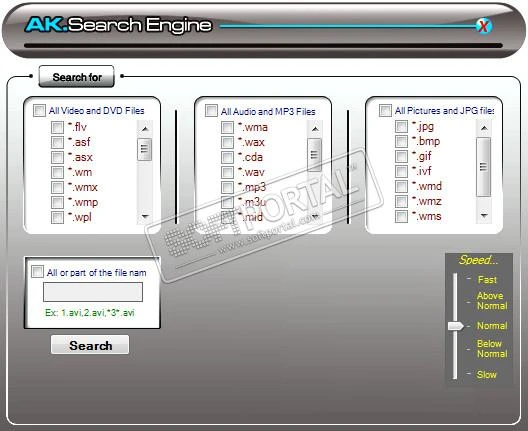Screen dimensions: 528x431
Task: Enable All or part of file name option
Action: tap(37, 271)
